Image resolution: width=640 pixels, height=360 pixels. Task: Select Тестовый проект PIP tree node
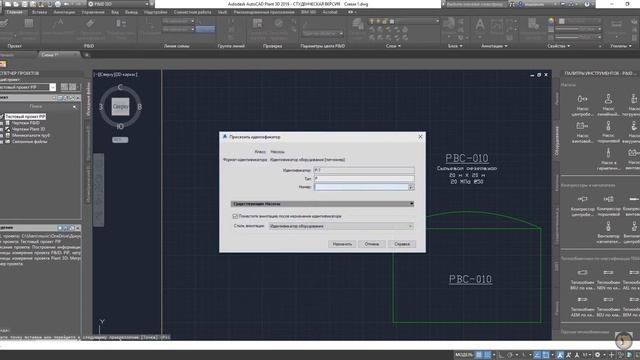coord(25,117)
